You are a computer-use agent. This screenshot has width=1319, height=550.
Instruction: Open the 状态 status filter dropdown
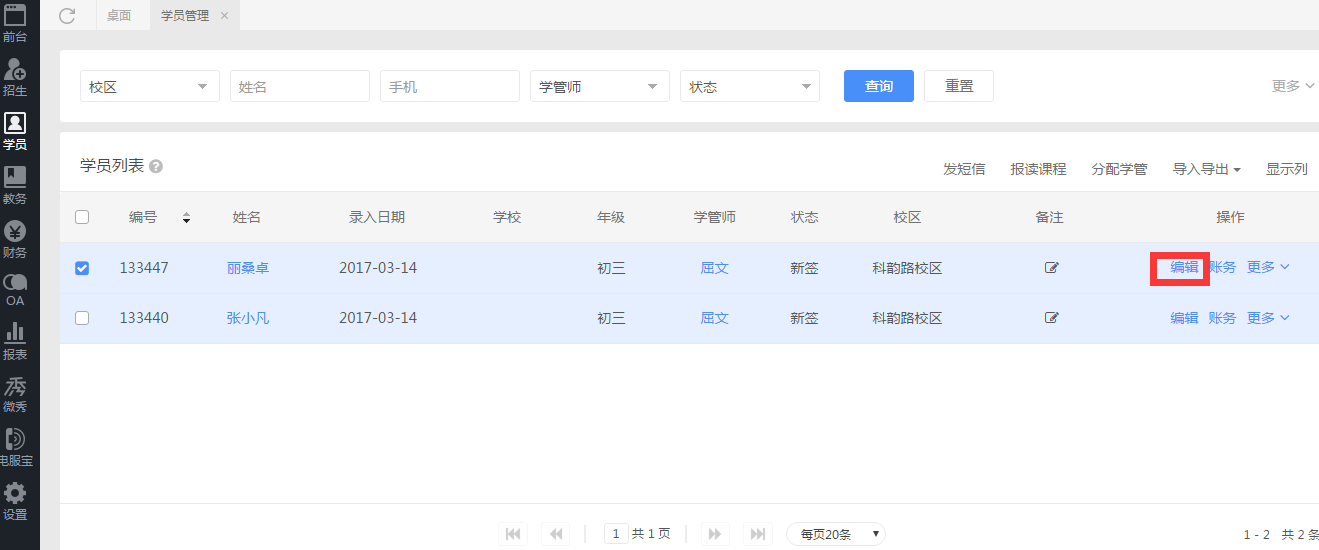[750, 86]
